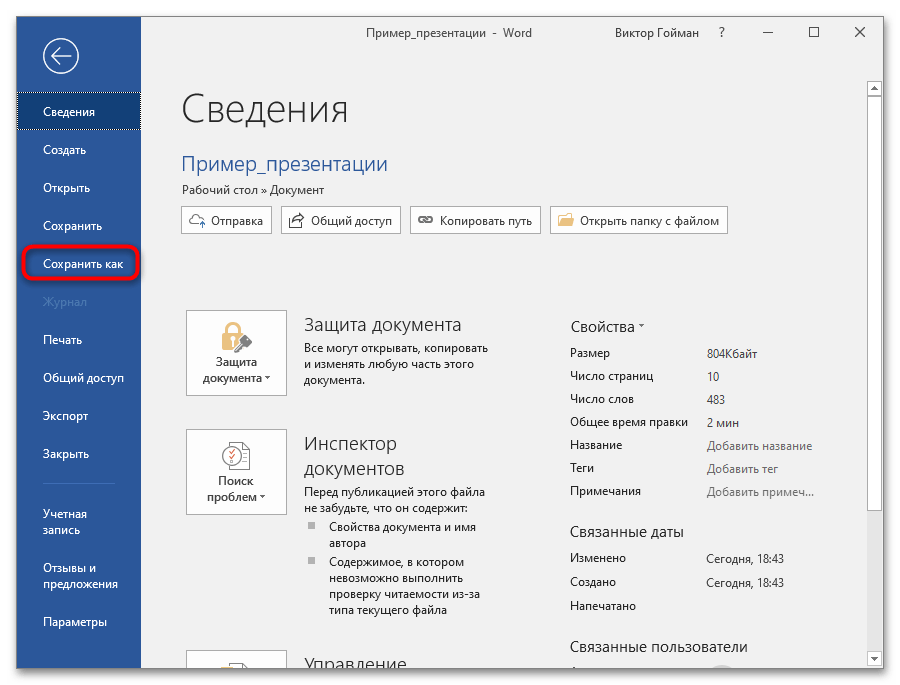The height and width of the screenshot is (685, 900).
Task: Click the Инспектор документов heading text
Action: coord(354,456)
